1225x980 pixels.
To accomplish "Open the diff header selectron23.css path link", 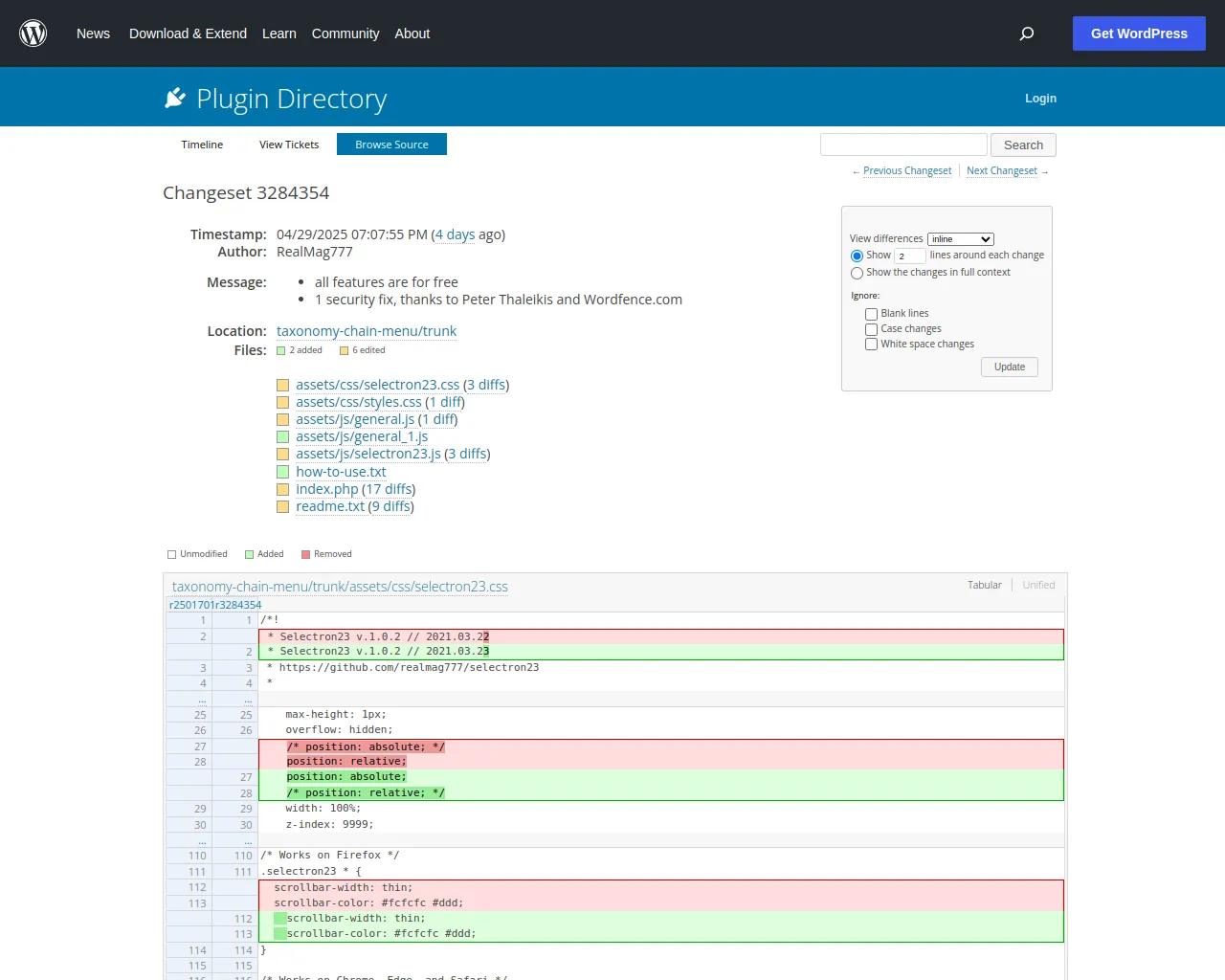I will (x=340, y=587).
